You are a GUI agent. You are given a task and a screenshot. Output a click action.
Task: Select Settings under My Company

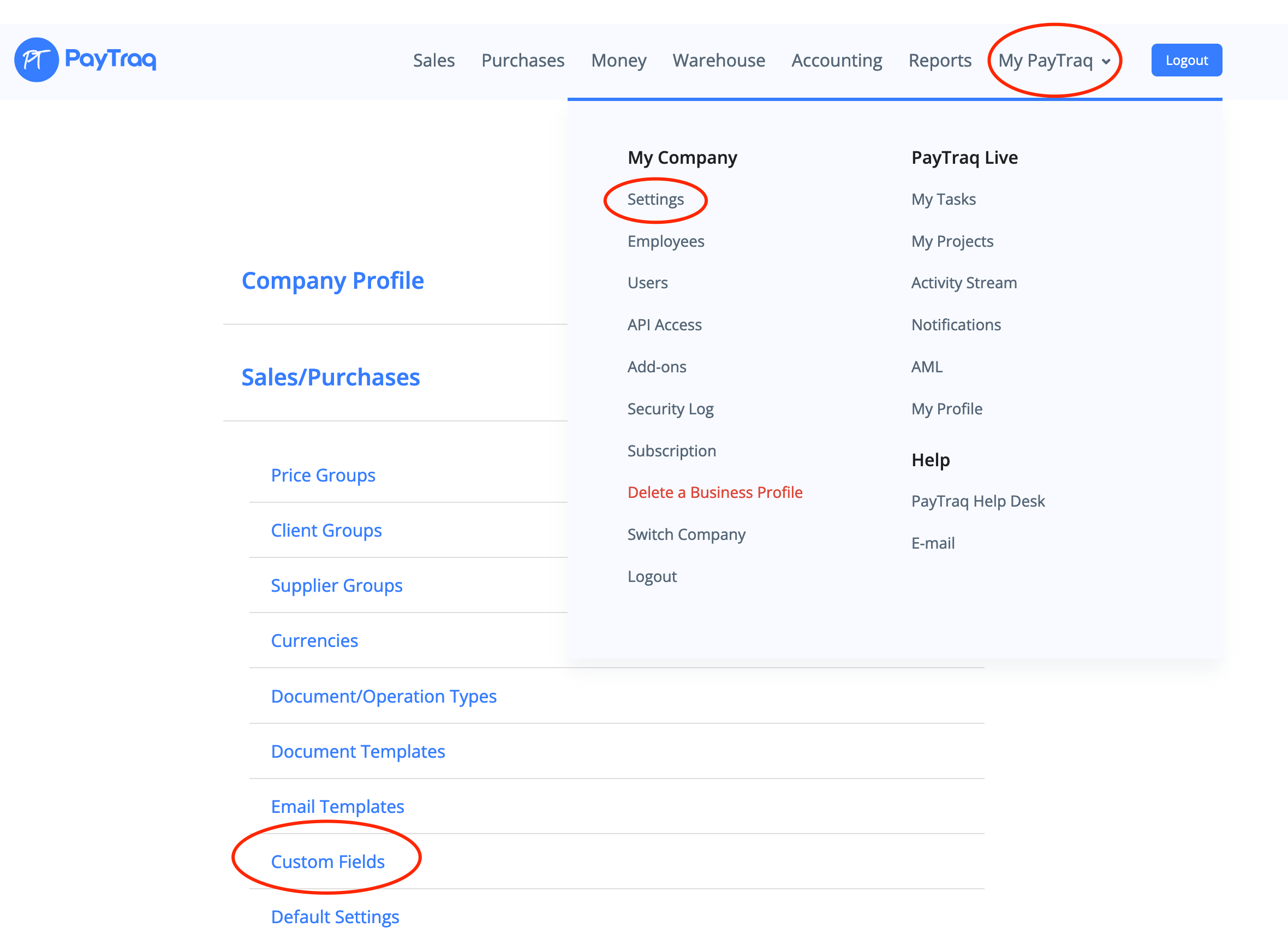[655, 199]
